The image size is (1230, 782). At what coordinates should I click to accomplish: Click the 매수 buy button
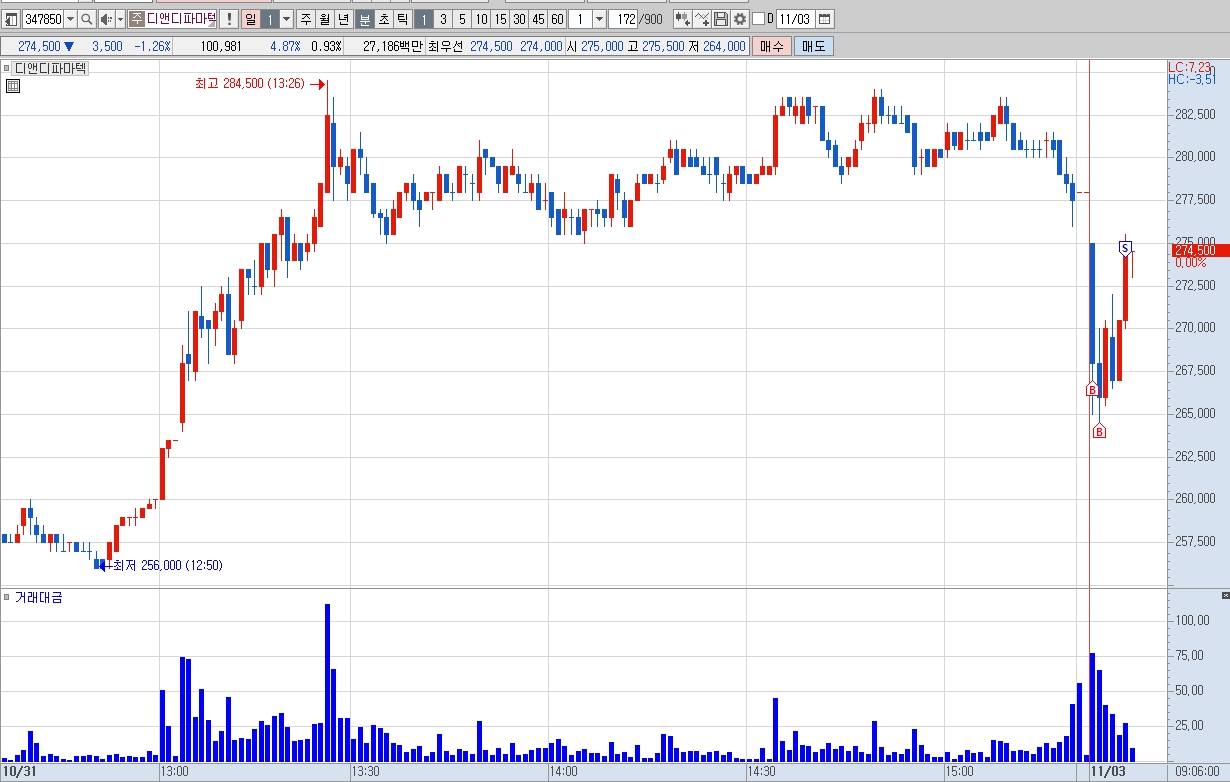[x=772, y=46]
